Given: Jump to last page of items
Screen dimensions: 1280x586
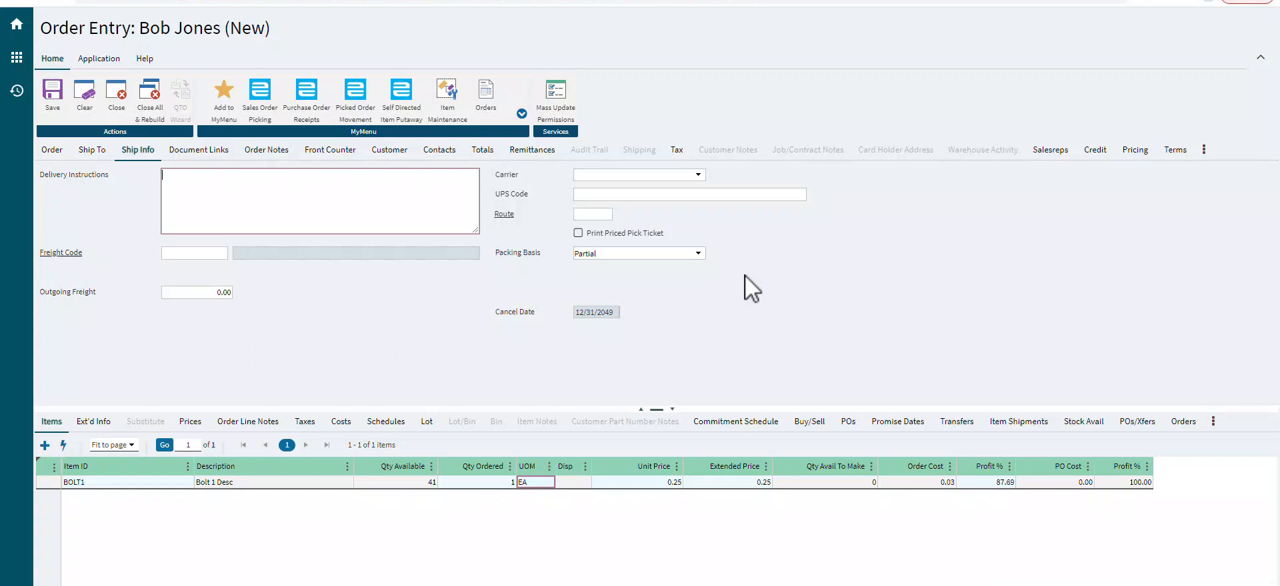Looking at the screenshot, I should [327, 445].
